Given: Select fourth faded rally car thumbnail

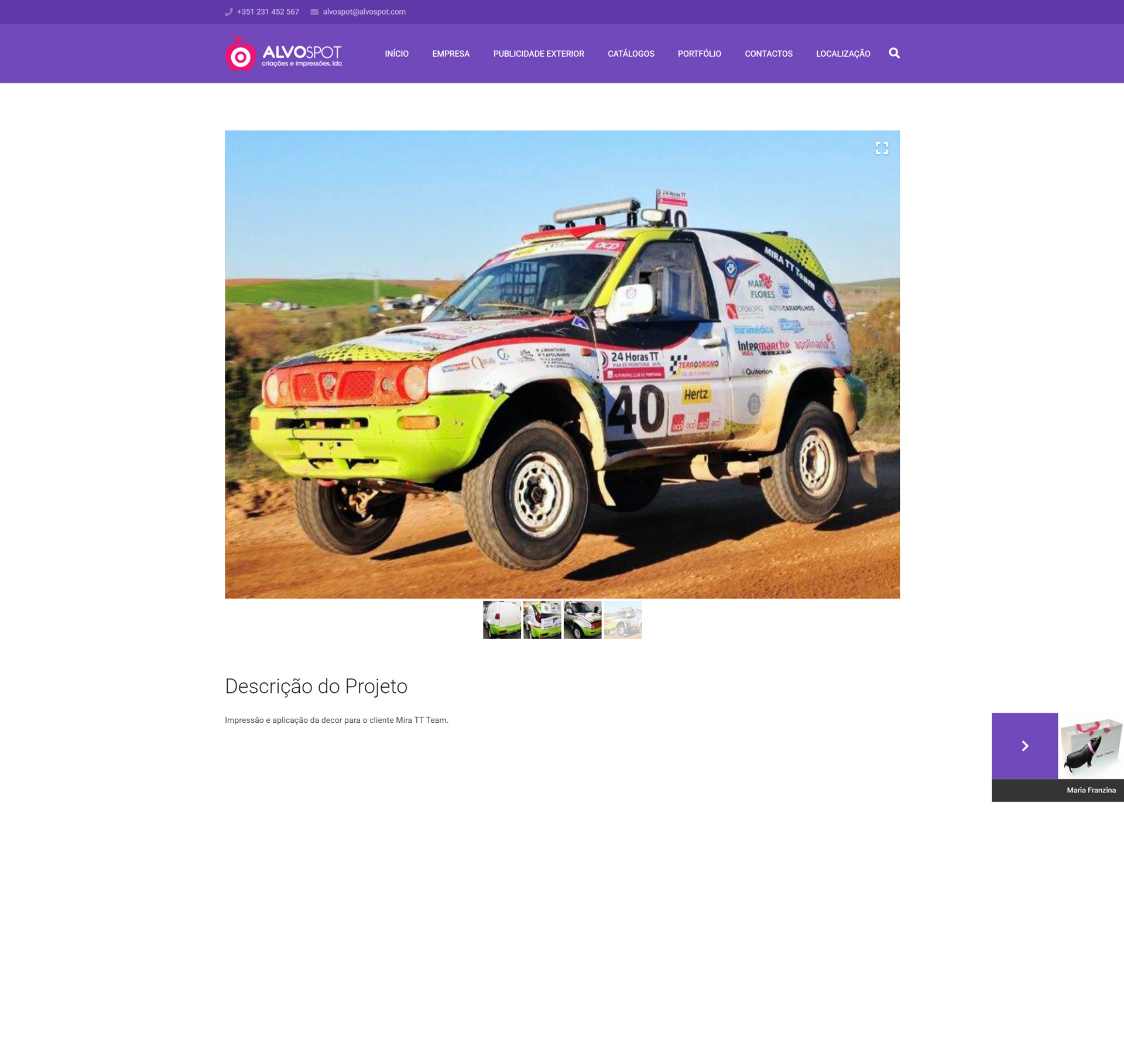Looking at the screenshot, I should pos(623,620).
